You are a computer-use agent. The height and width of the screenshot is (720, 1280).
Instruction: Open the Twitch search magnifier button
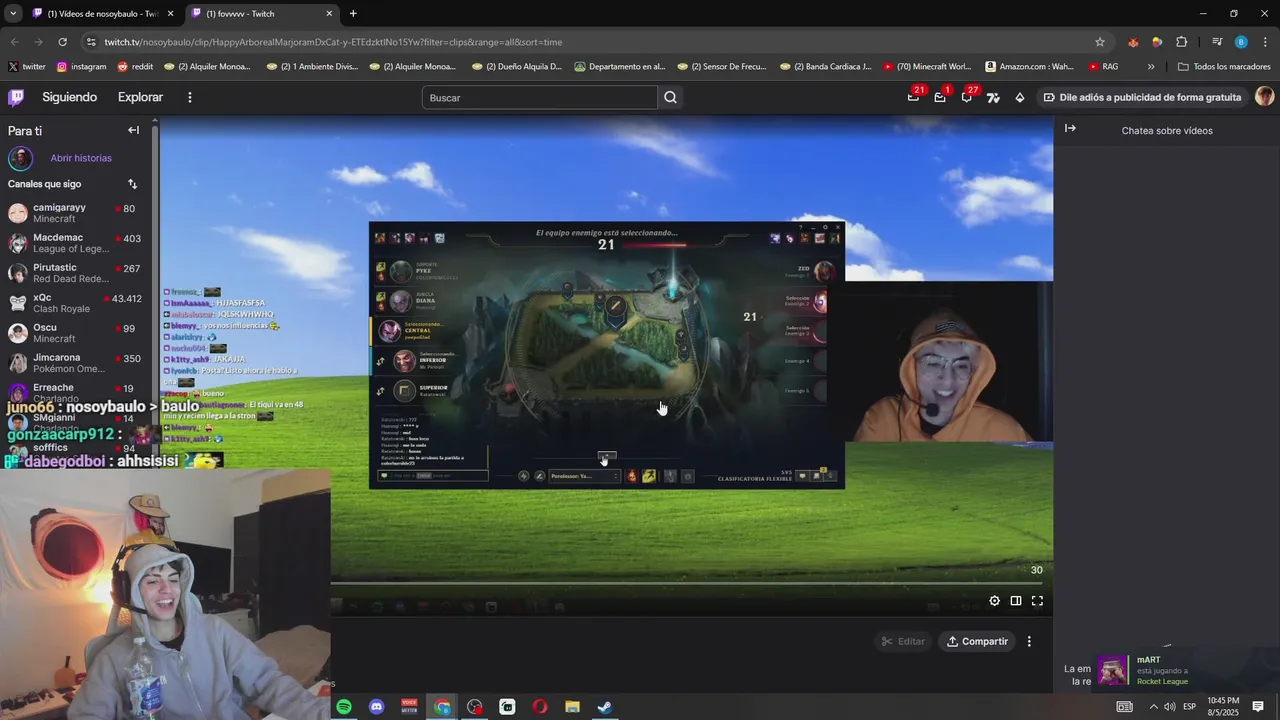670,97
